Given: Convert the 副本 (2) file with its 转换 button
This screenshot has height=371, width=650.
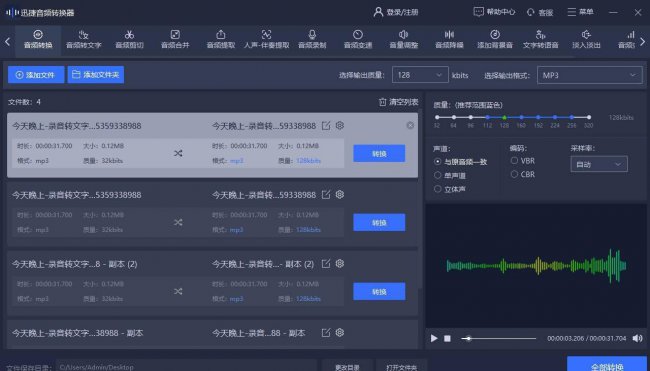Looking at the screenshot, I should click(x=379, y=291).
